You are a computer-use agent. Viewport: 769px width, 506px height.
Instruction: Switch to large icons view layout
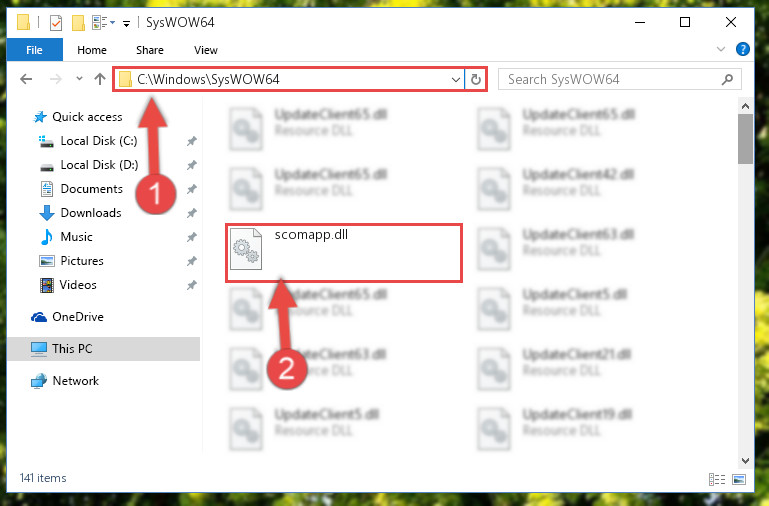click(x=739, y=479)
